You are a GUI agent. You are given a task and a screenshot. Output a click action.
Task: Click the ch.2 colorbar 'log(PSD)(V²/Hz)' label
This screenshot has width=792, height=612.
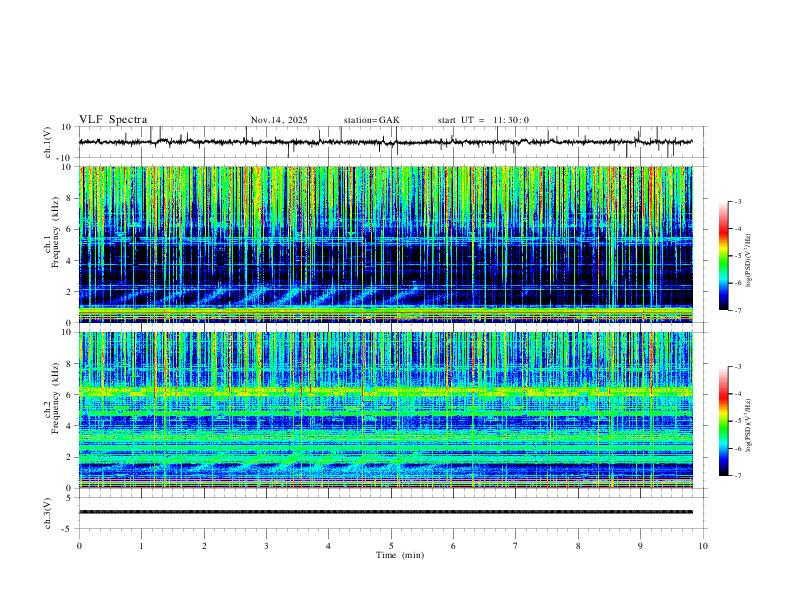748,426
